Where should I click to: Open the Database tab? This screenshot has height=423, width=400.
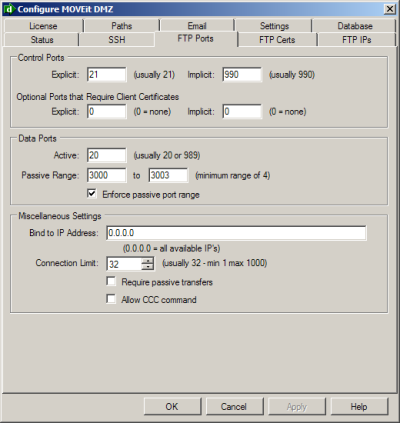coord(355,26)
